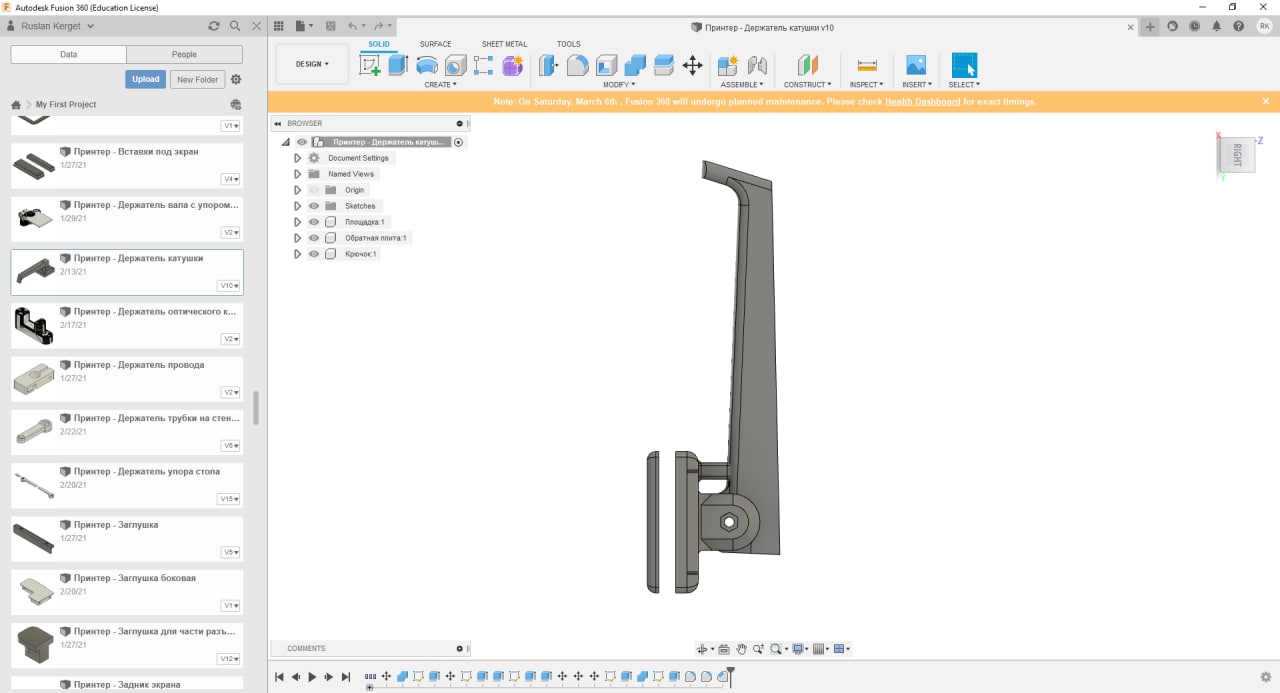Open job status clock icon
This screenshot has width=1280, height=693.
[1194, 27]
